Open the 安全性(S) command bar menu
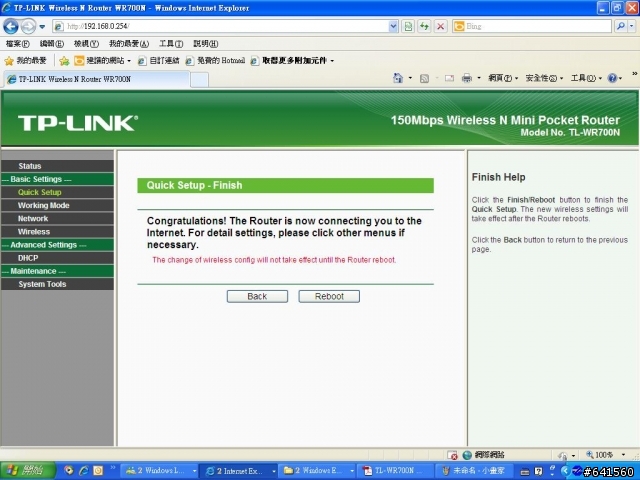Image resolution: width=640 pixels, height=480 pixels. [544, 78]
